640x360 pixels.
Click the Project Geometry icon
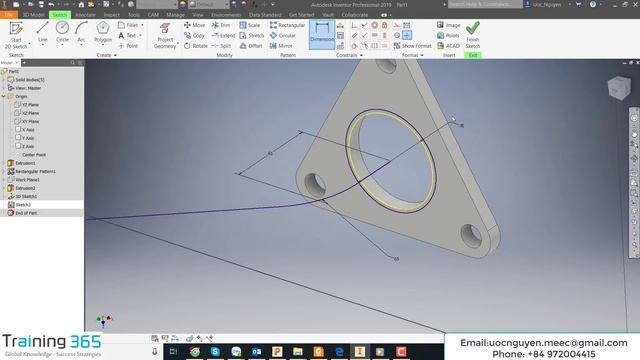[x=165, y=29]
